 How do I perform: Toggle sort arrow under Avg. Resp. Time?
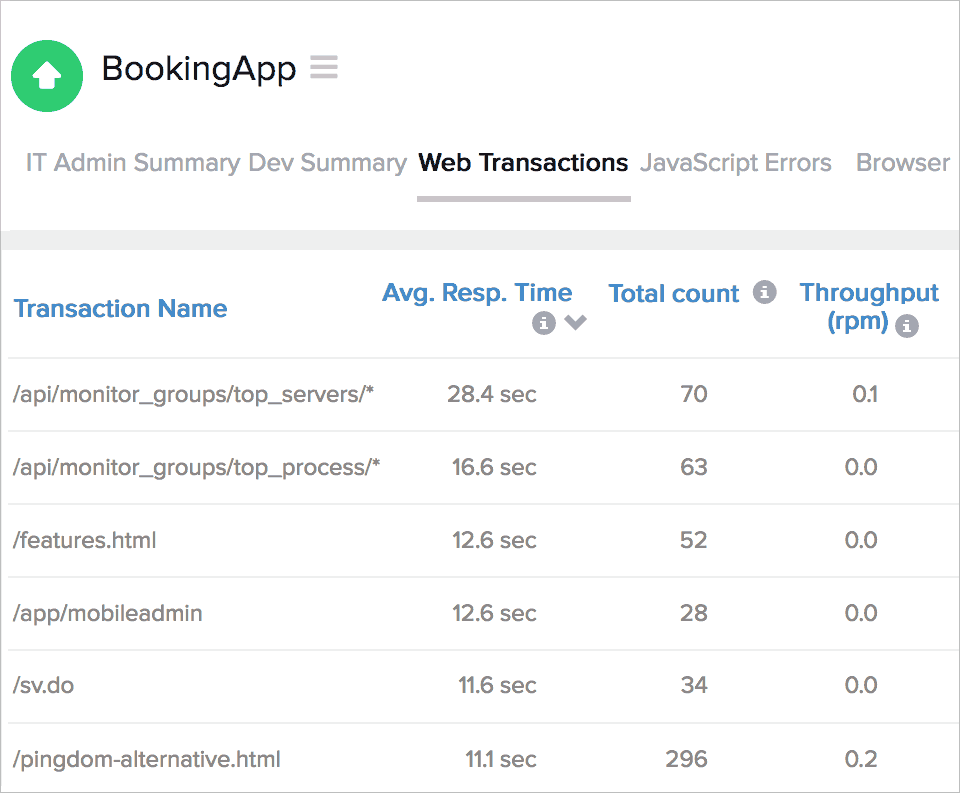(x=575, y=323)
